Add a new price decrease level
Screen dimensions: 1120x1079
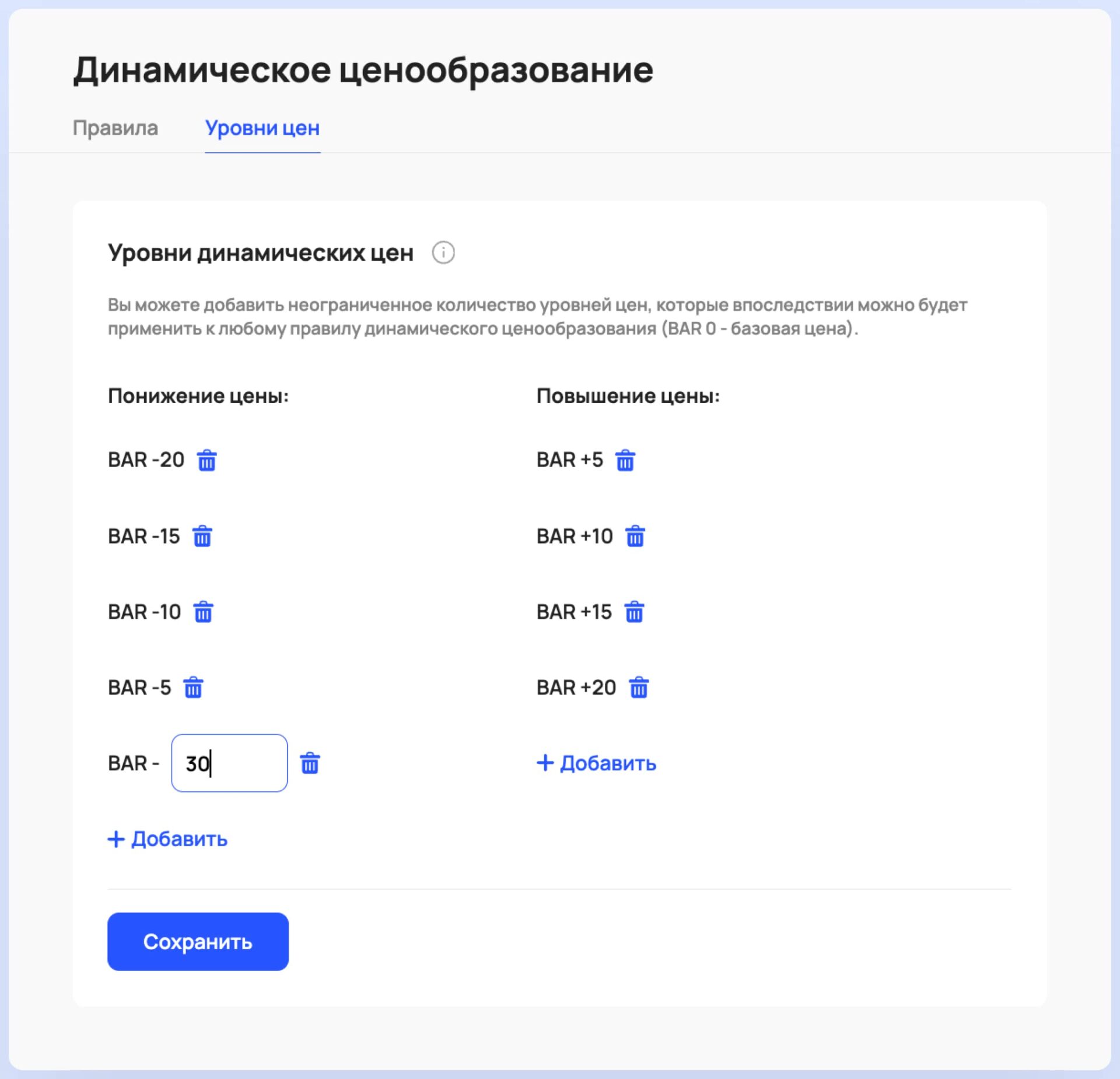point(168,839)
